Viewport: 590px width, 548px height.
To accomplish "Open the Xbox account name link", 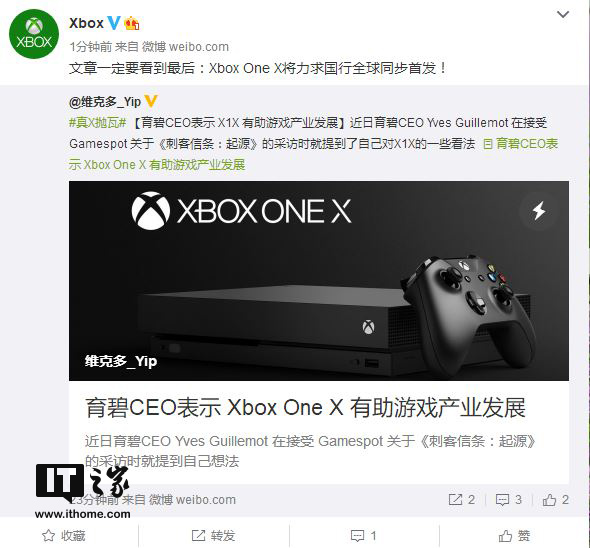I will [86, 23].
